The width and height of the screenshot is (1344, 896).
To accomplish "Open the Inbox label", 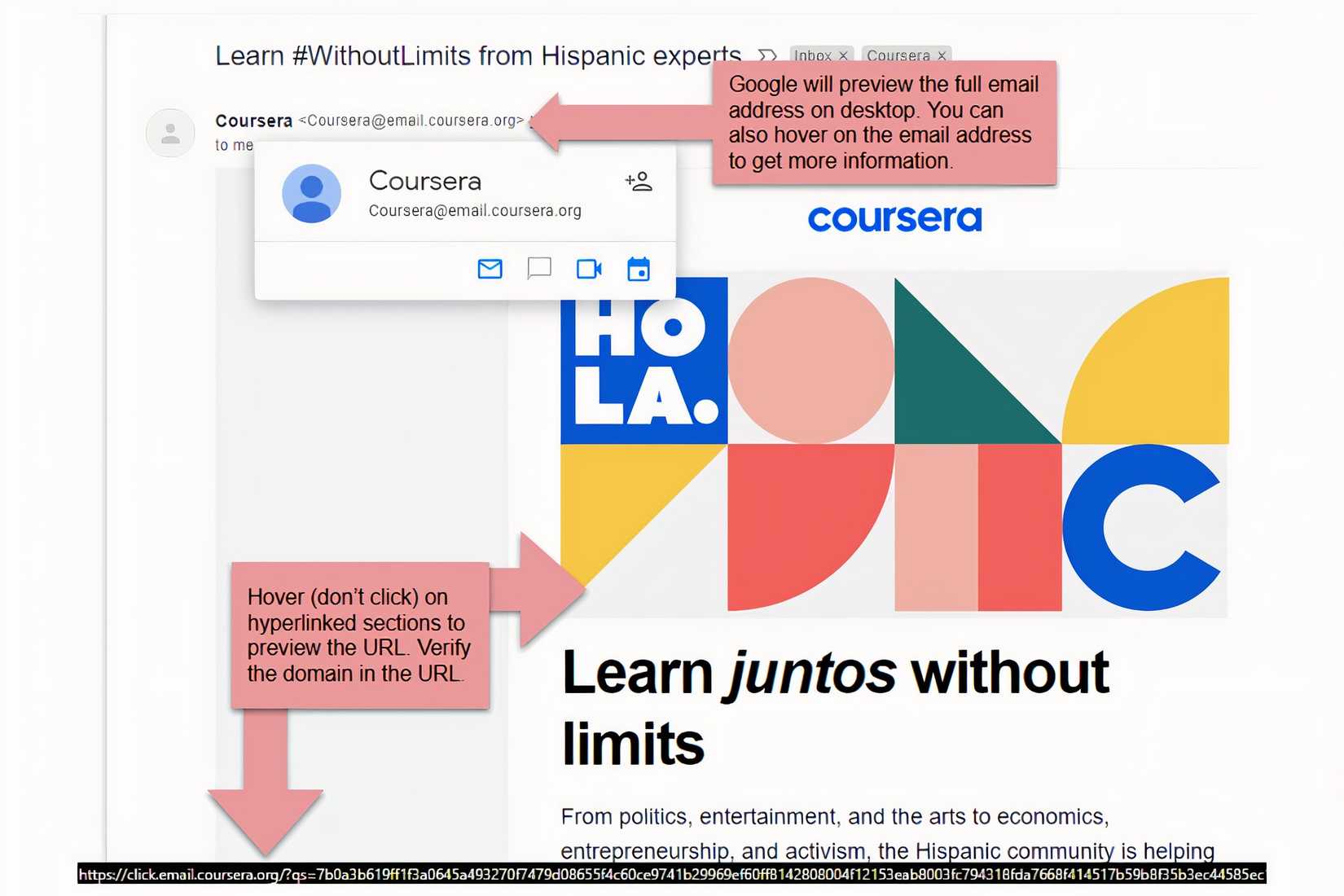I will click(812, 55).
